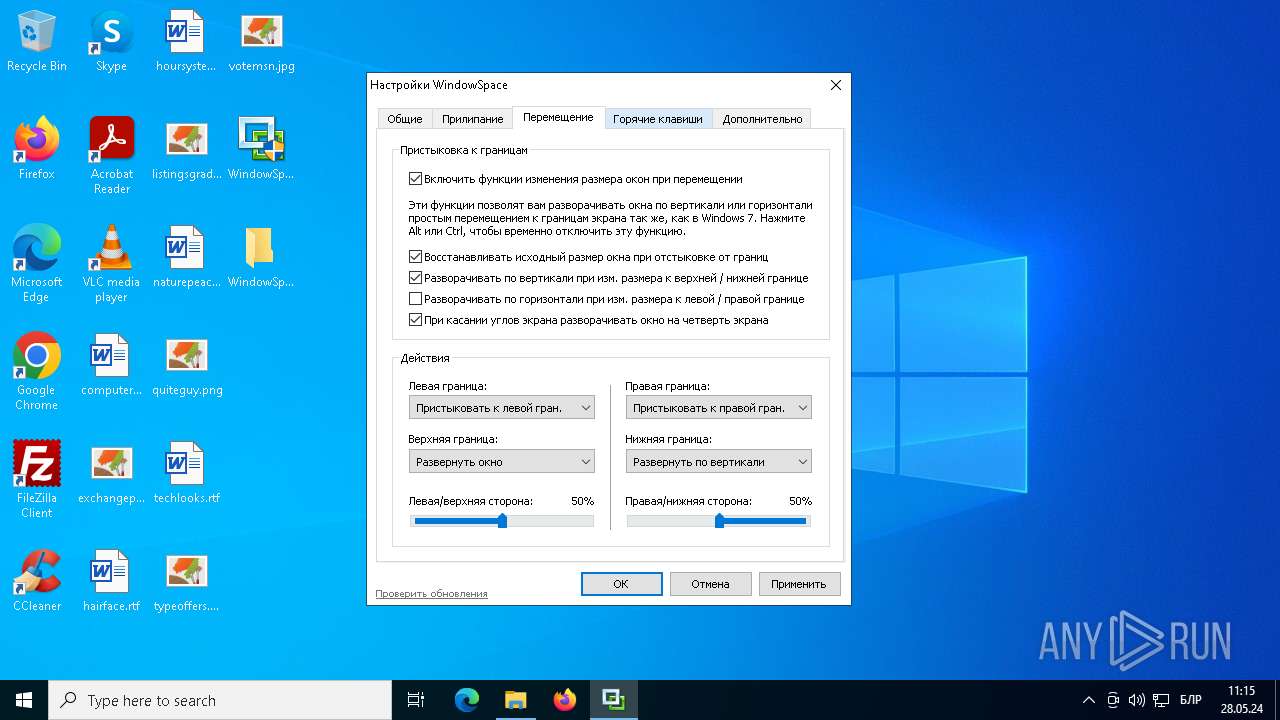This screenshot has height=720, width=1280.
Task: Click the 'Правая/нижняя сторона' slider thumb
Action: 719,521
